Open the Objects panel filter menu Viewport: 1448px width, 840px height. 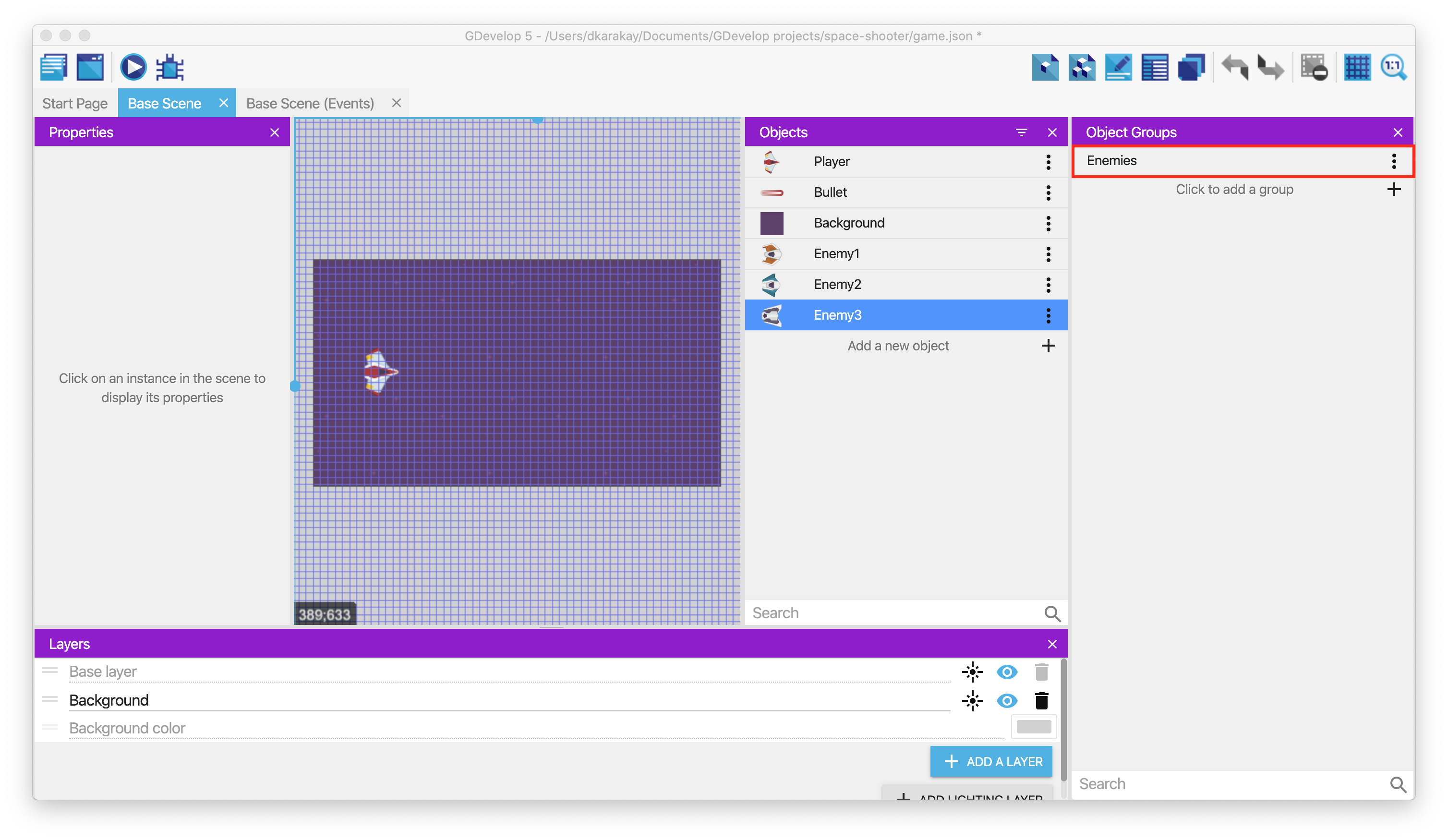[x=1021, y=133]
